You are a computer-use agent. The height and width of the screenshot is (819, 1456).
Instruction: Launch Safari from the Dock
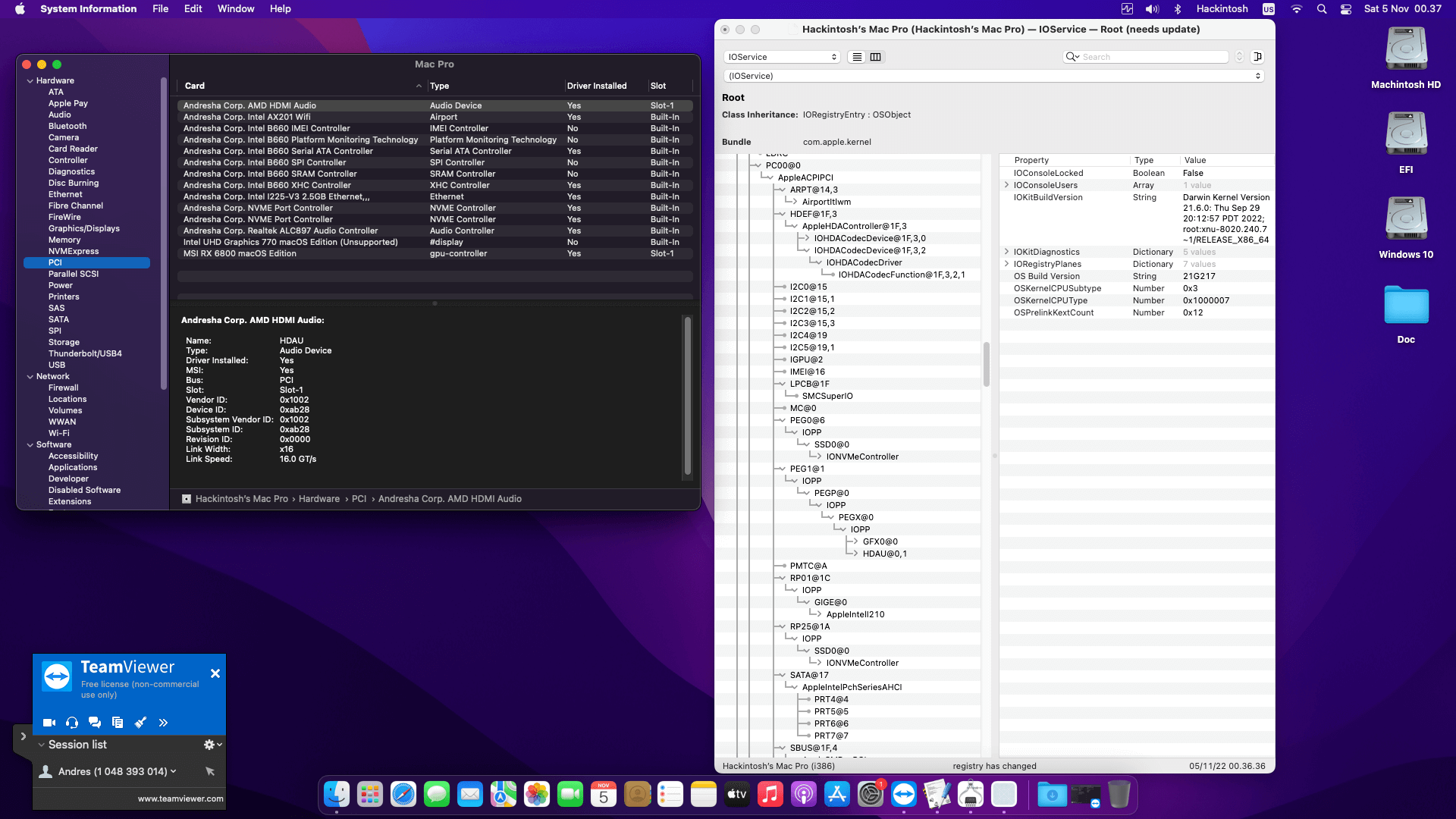coord(403,794)
